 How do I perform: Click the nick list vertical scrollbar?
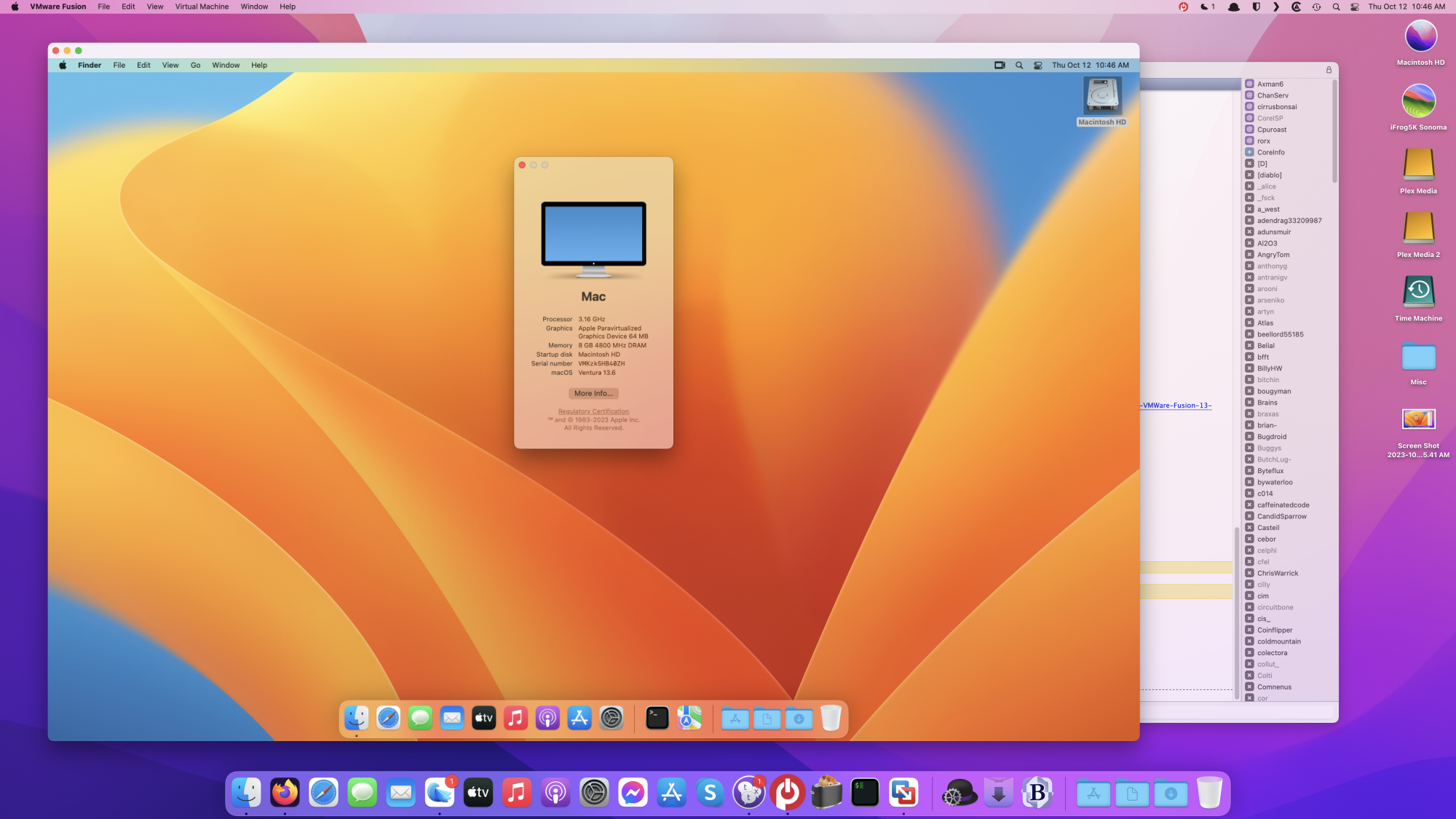click(x=1334, y=131)
